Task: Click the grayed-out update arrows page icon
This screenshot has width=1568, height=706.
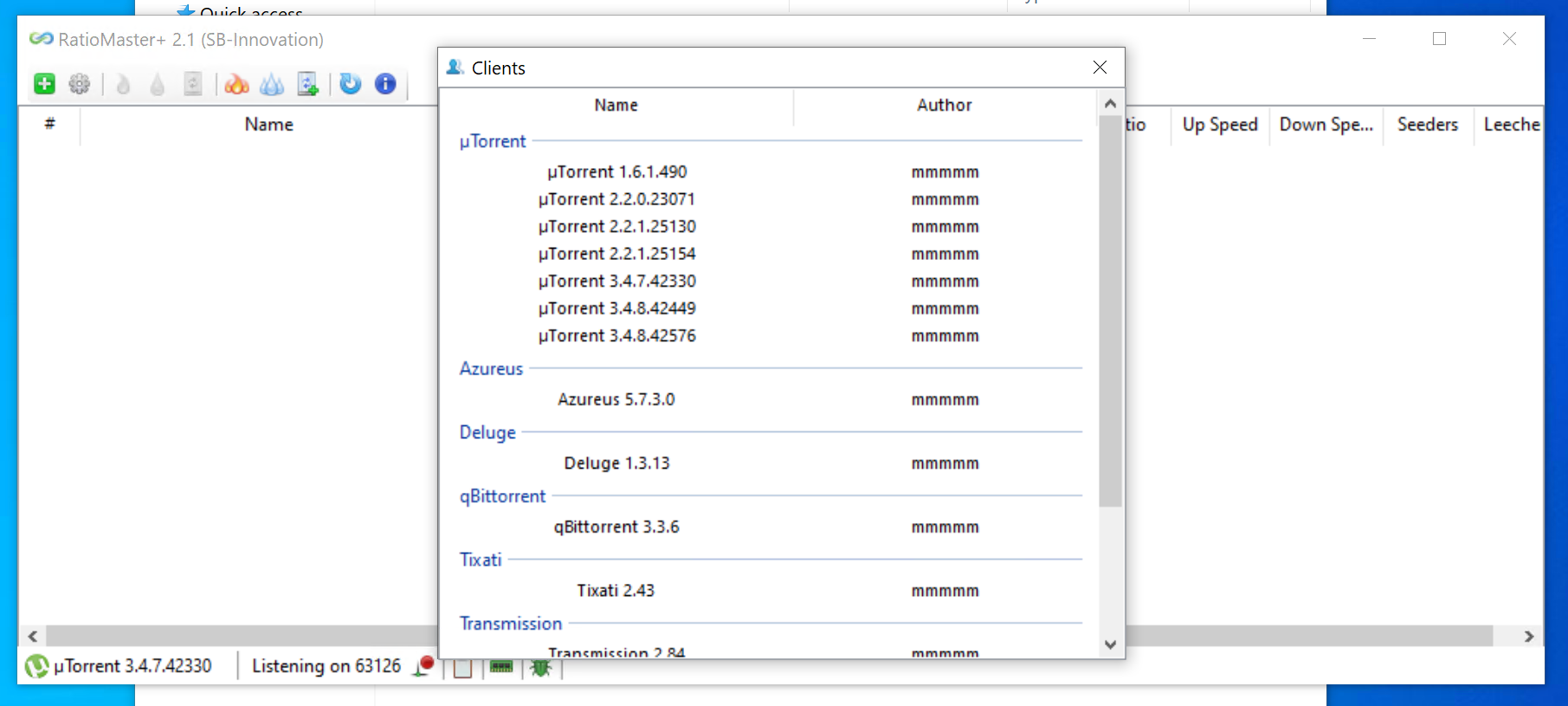Action: [193, 84]
